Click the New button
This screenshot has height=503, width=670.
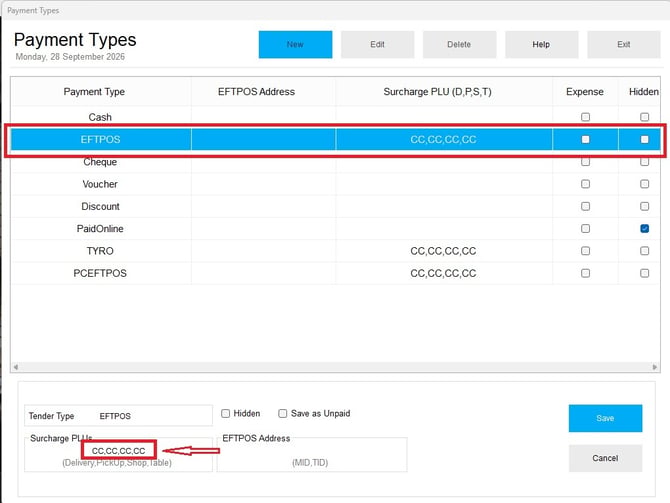point(295,44)
